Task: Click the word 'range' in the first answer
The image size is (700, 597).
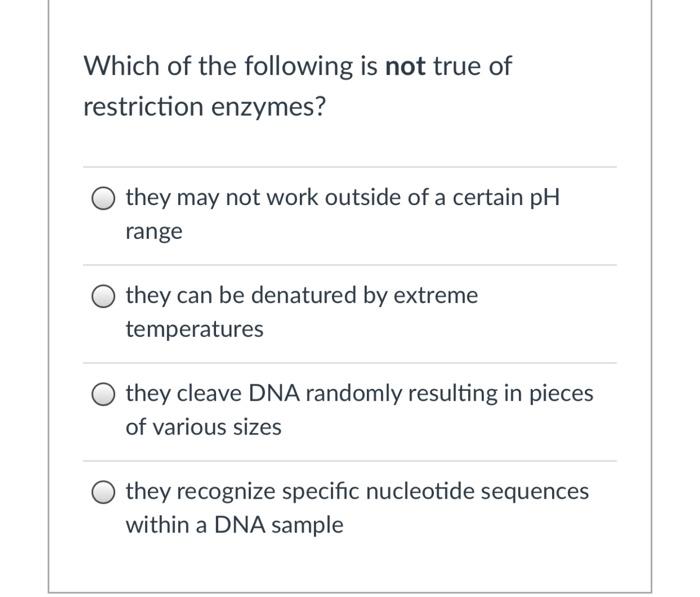Action: (x=154, y=232)
